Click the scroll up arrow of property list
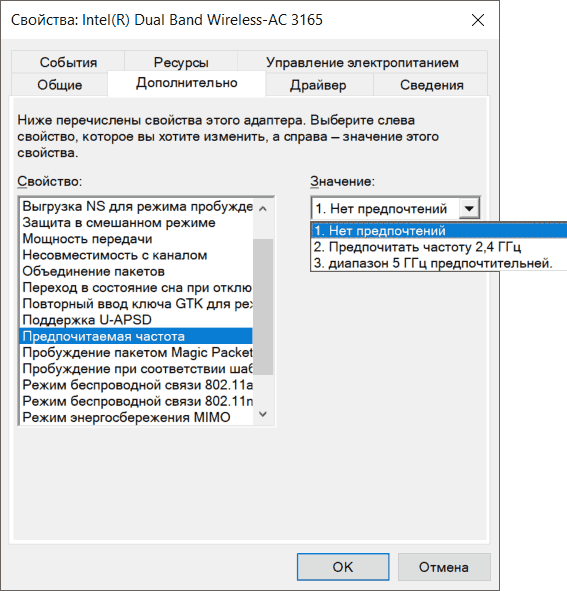 click(263, 208)
